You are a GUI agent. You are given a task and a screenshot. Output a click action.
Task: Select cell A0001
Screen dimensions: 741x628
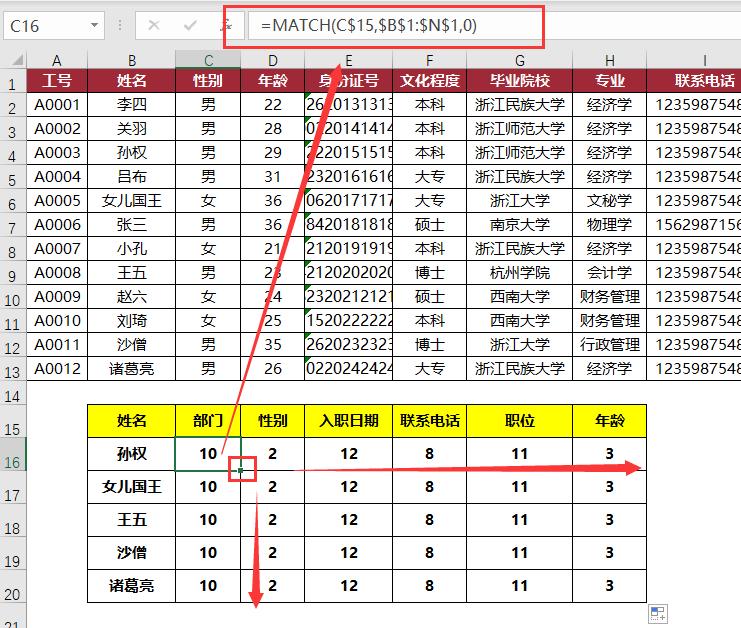pos(57,104)
